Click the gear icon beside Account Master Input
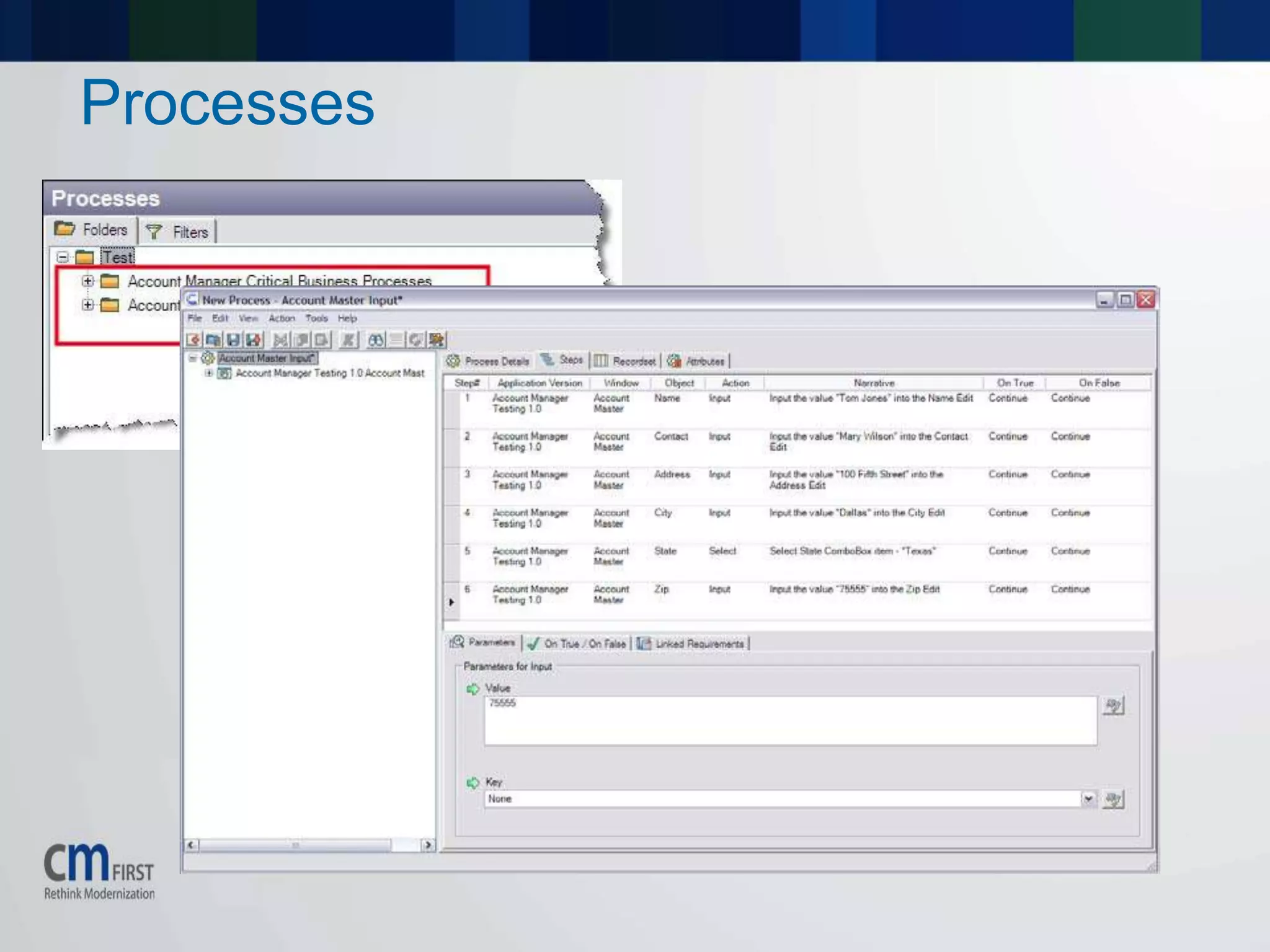Screen dimensions: 1270x952 pyautogui.click(x=207, y=358)
